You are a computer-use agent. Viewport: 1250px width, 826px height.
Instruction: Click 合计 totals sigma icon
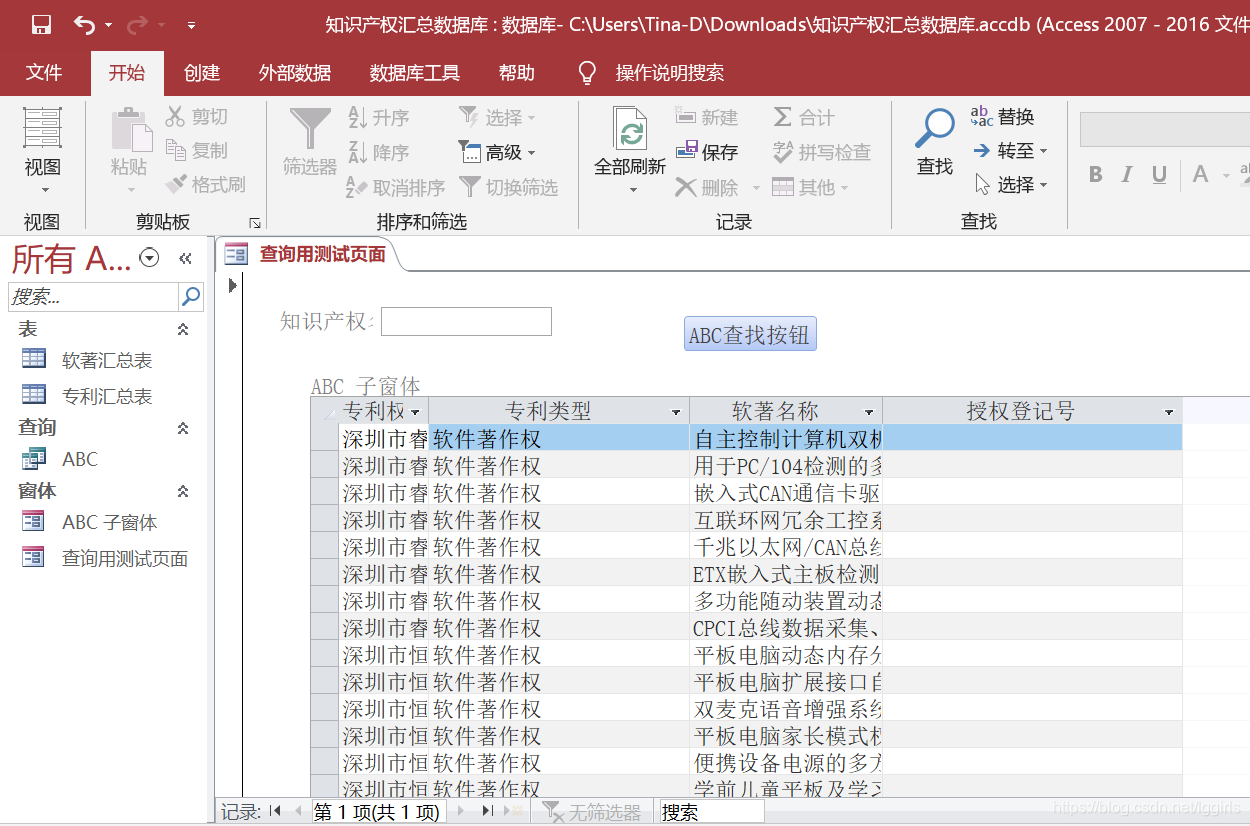(804, 117)
